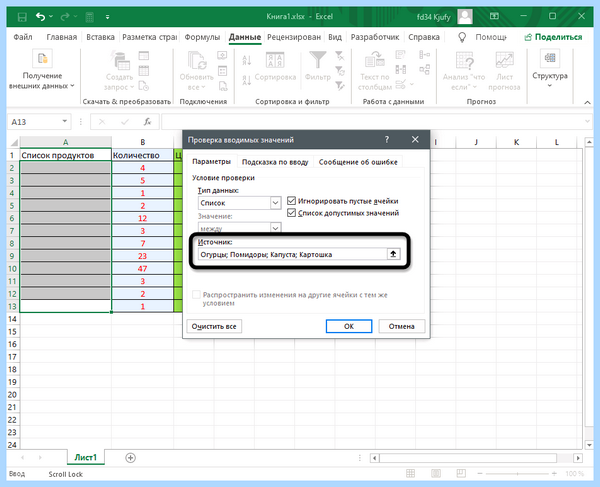Open the Get External Data icon
600x487 pixels.
pyautogui.click(x=42, y=59)
